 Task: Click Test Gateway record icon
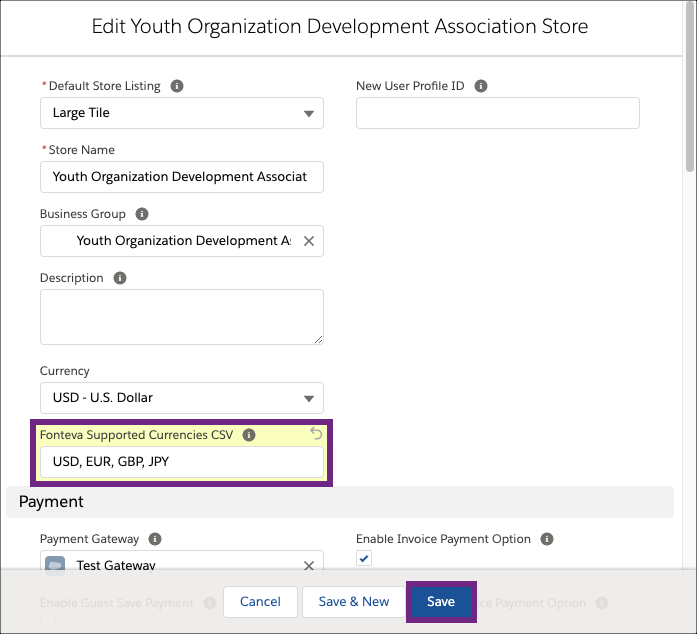pos(55,566)
